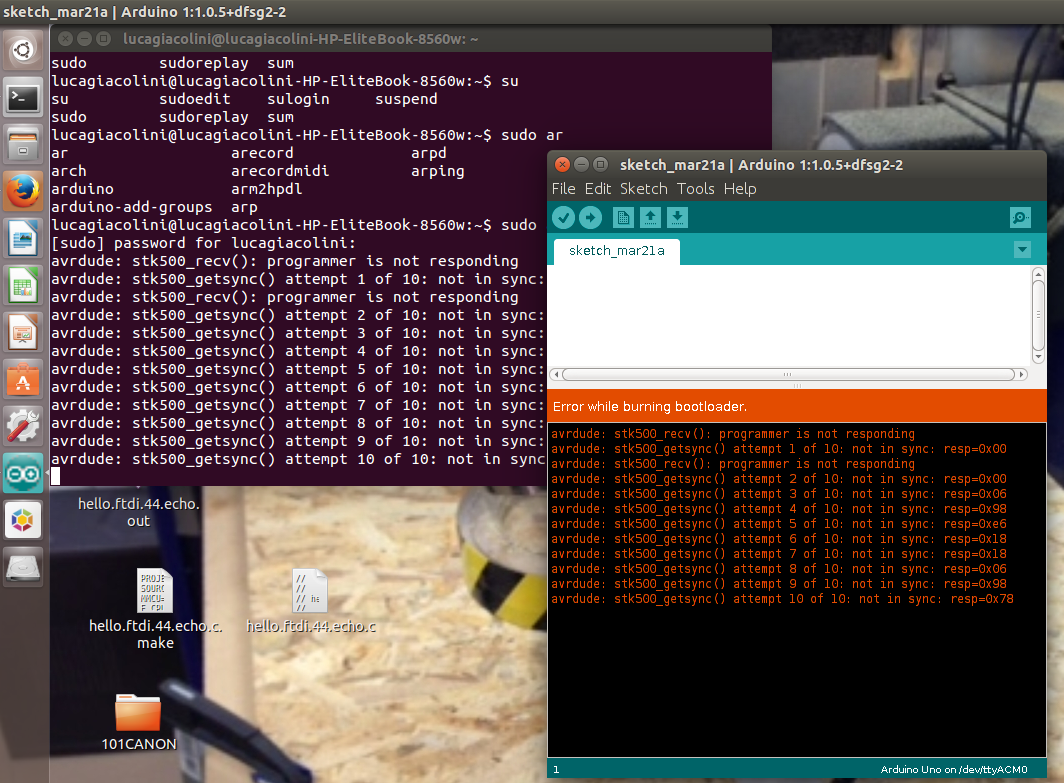Click the editor vertical scrollbar in Arduino
The width and height of the screenshot is (1064, 783).
[1038, 316]
